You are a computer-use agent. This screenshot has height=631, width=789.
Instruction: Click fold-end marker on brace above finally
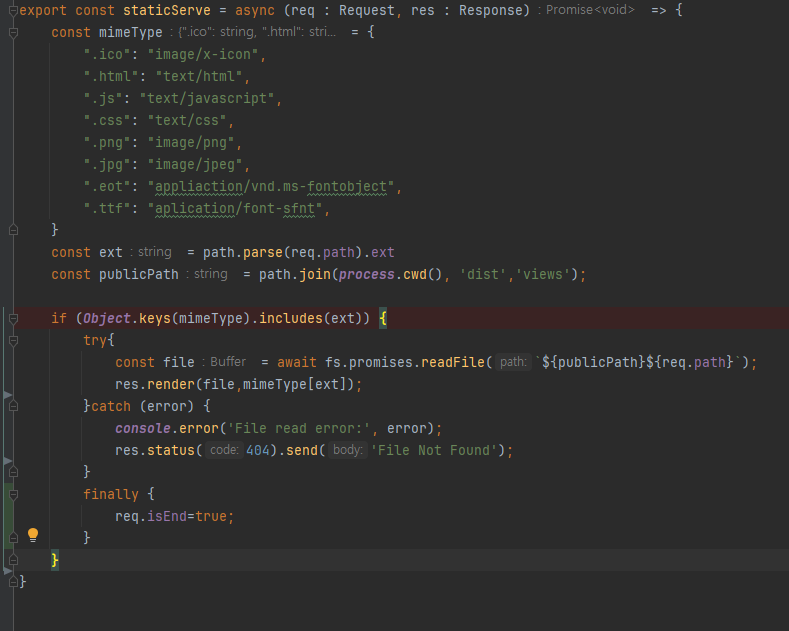coord(14,472)
